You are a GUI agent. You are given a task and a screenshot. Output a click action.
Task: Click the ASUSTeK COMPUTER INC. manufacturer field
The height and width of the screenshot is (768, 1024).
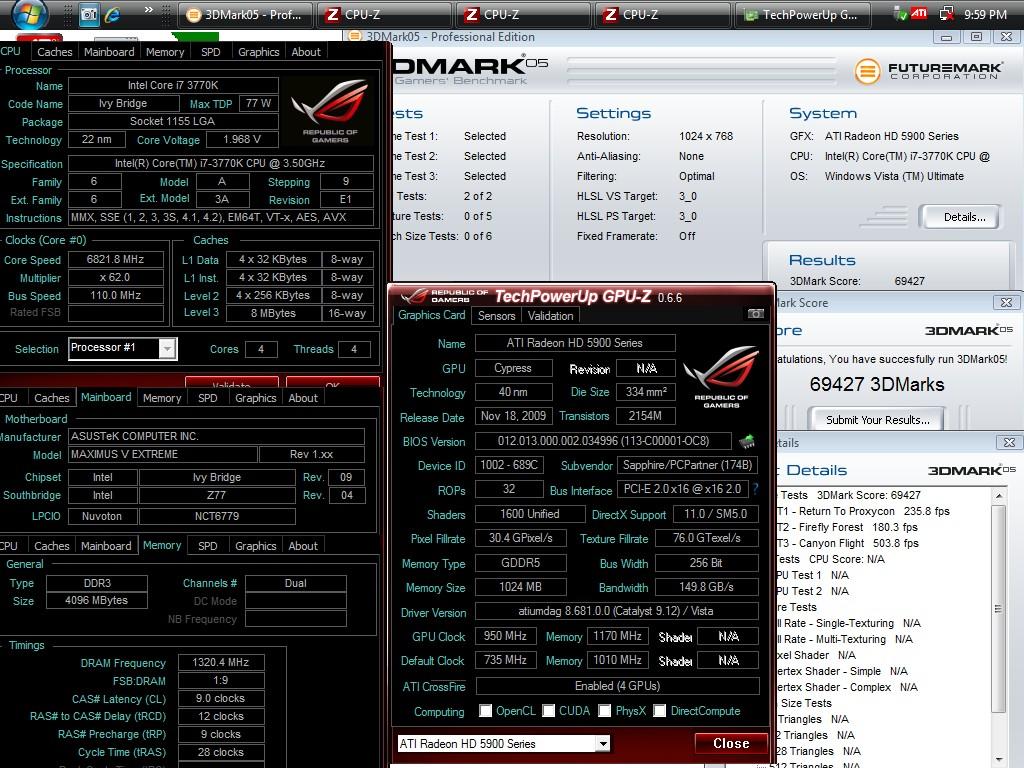pos(216,436)
